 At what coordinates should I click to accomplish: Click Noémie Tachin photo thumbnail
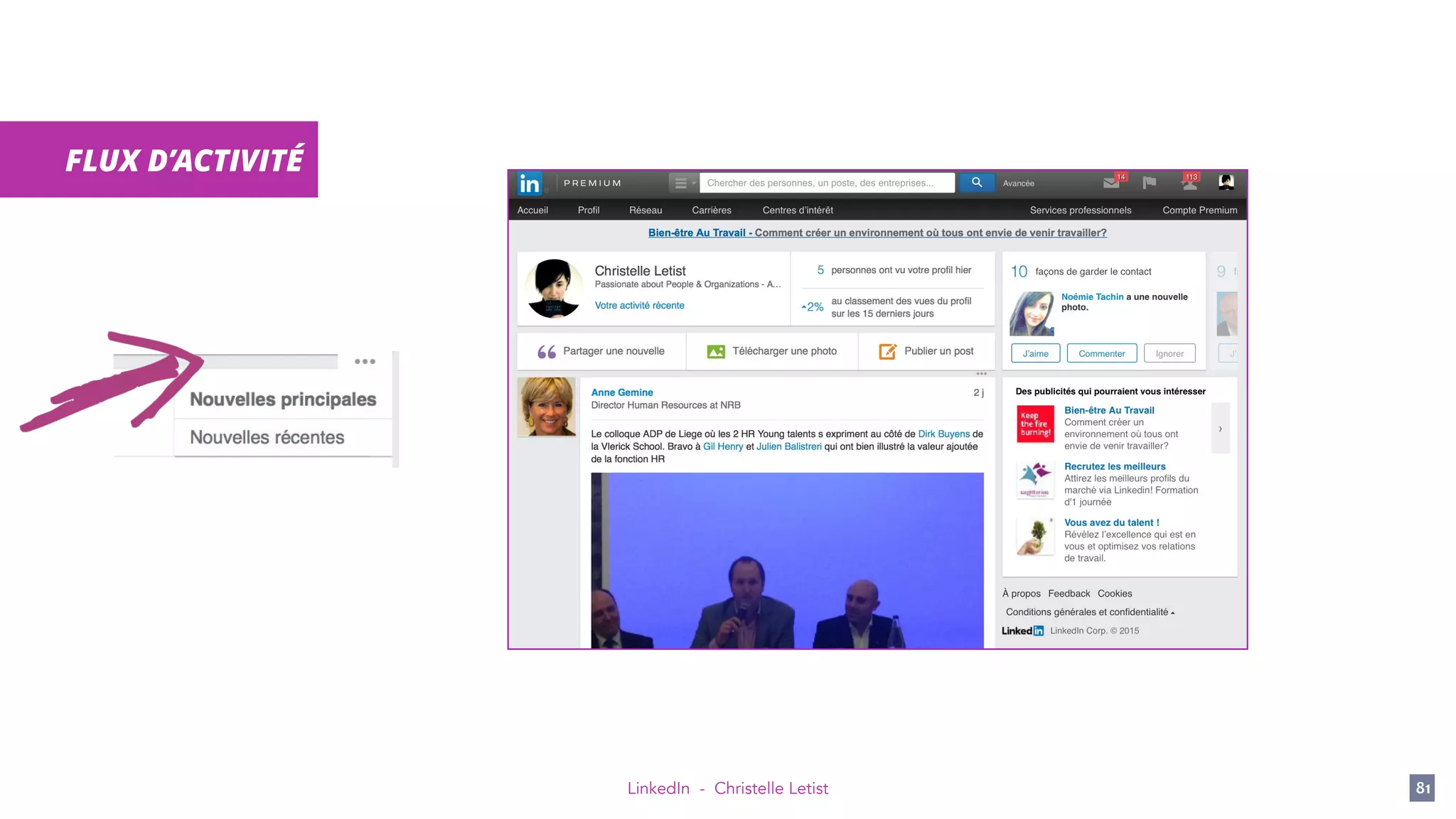point(1032,314)
